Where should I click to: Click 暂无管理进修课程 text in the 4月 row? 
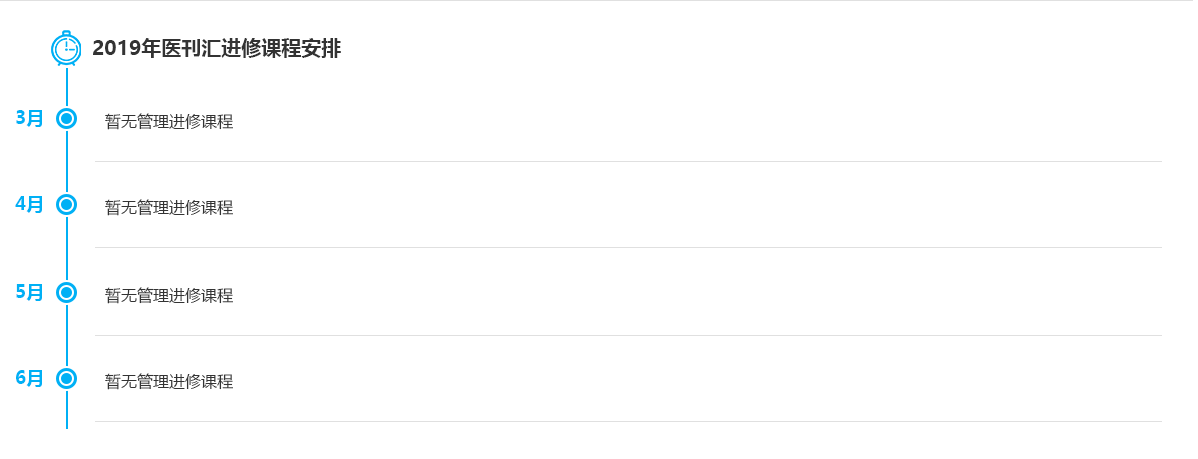point(169,208)
